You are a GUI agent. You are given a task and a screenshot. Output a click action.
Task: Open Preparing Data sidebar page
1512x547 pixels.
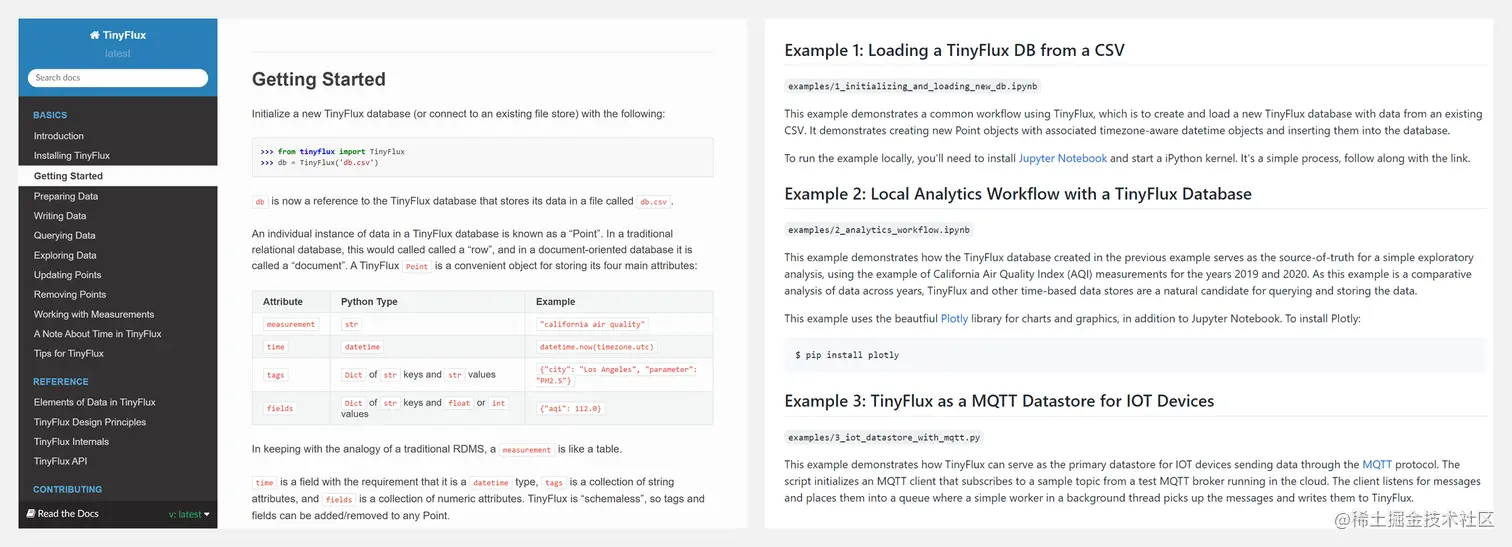pos(66,196)
